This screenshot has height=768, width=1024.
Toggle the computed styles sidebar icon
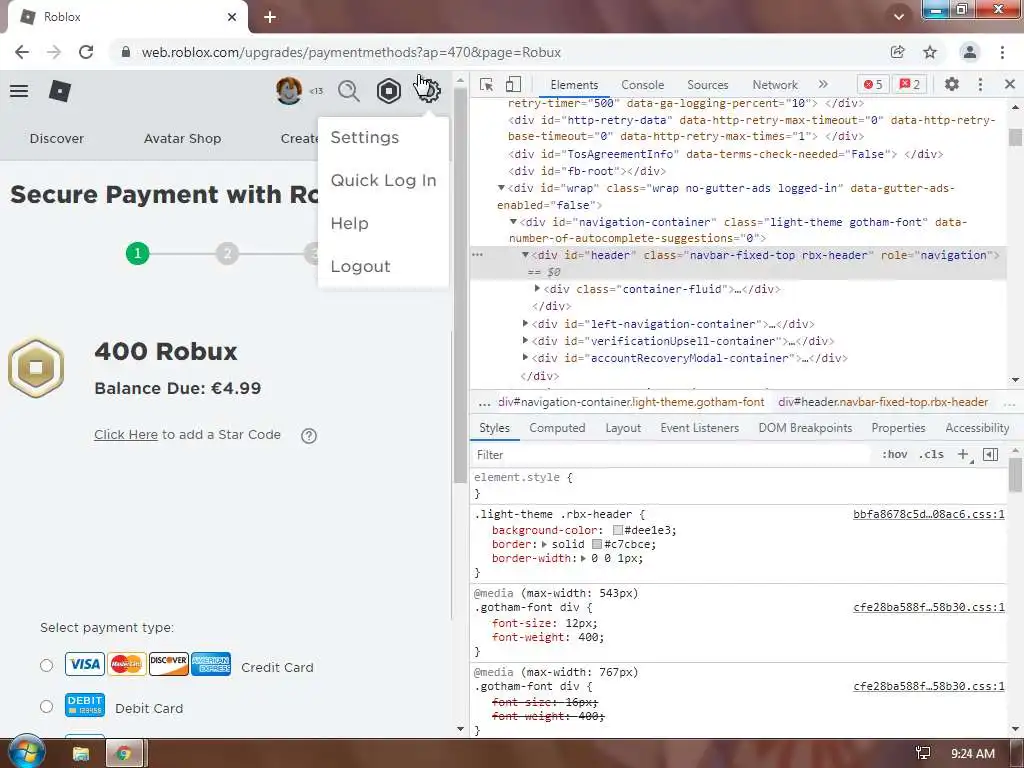990,455
